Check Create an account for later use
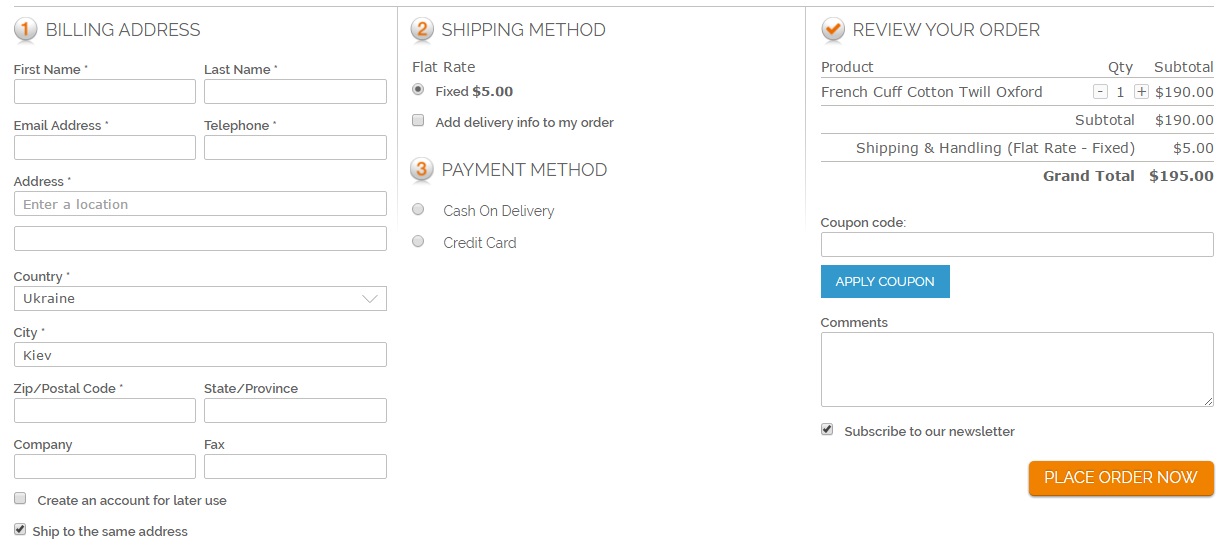 coord(20,498)
